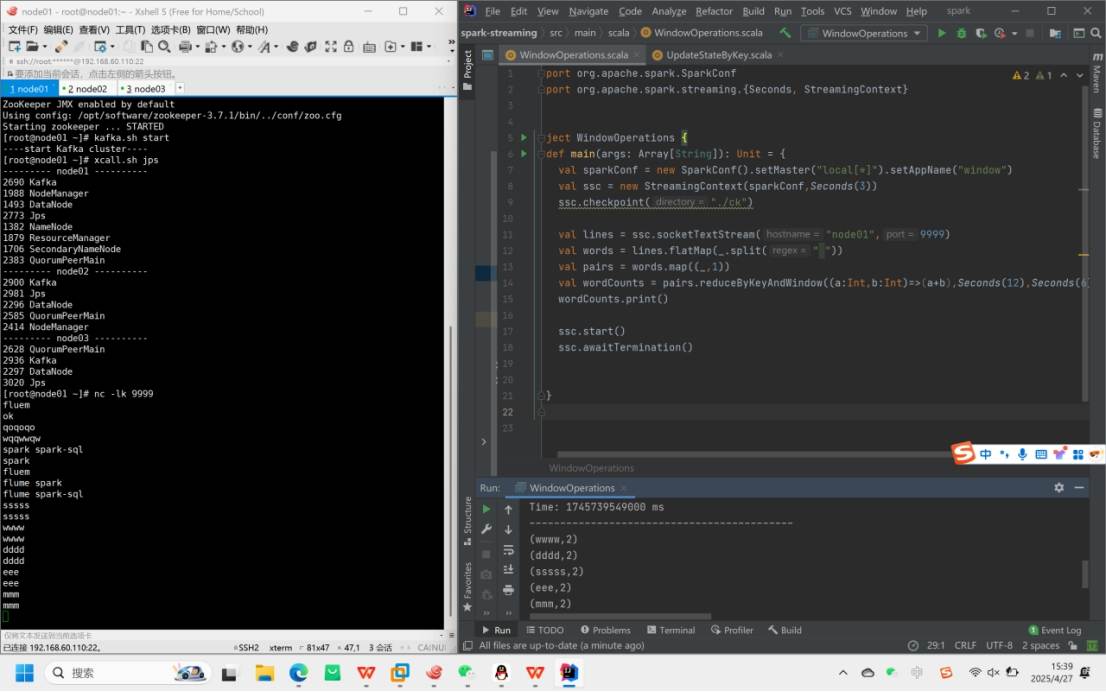Click the lock icon in Xshell toolbar
This screenshot has width=1106, height=692.
click(349, 47)
